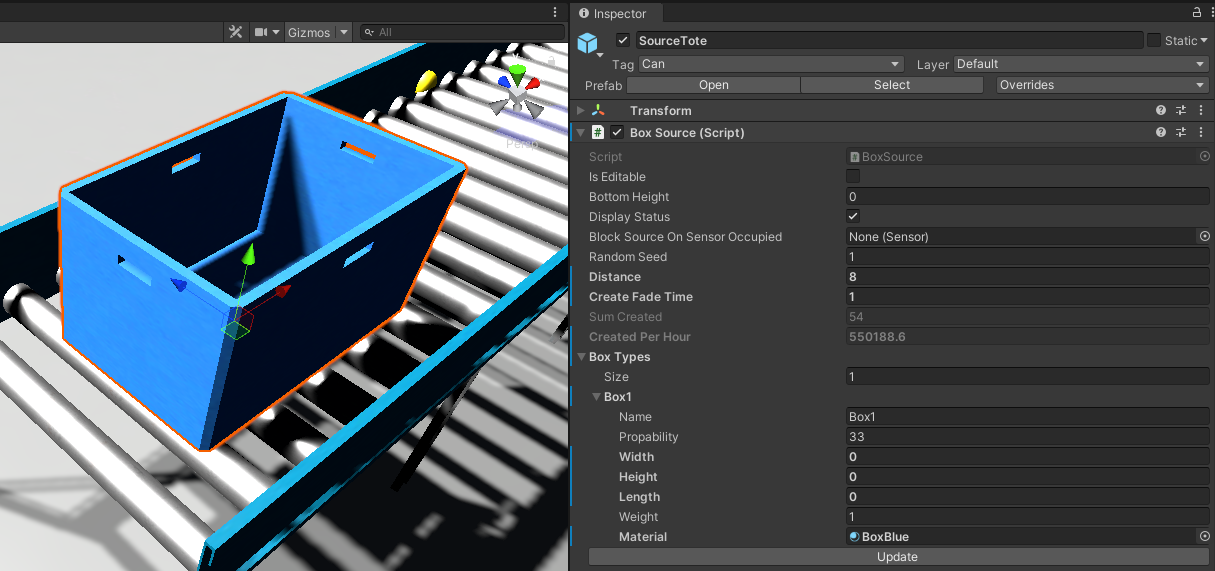The image size is (1215, 571).
Task: Click object picker for Block Source sensor
Action: pyautogui.click(x=1204, y=237)
